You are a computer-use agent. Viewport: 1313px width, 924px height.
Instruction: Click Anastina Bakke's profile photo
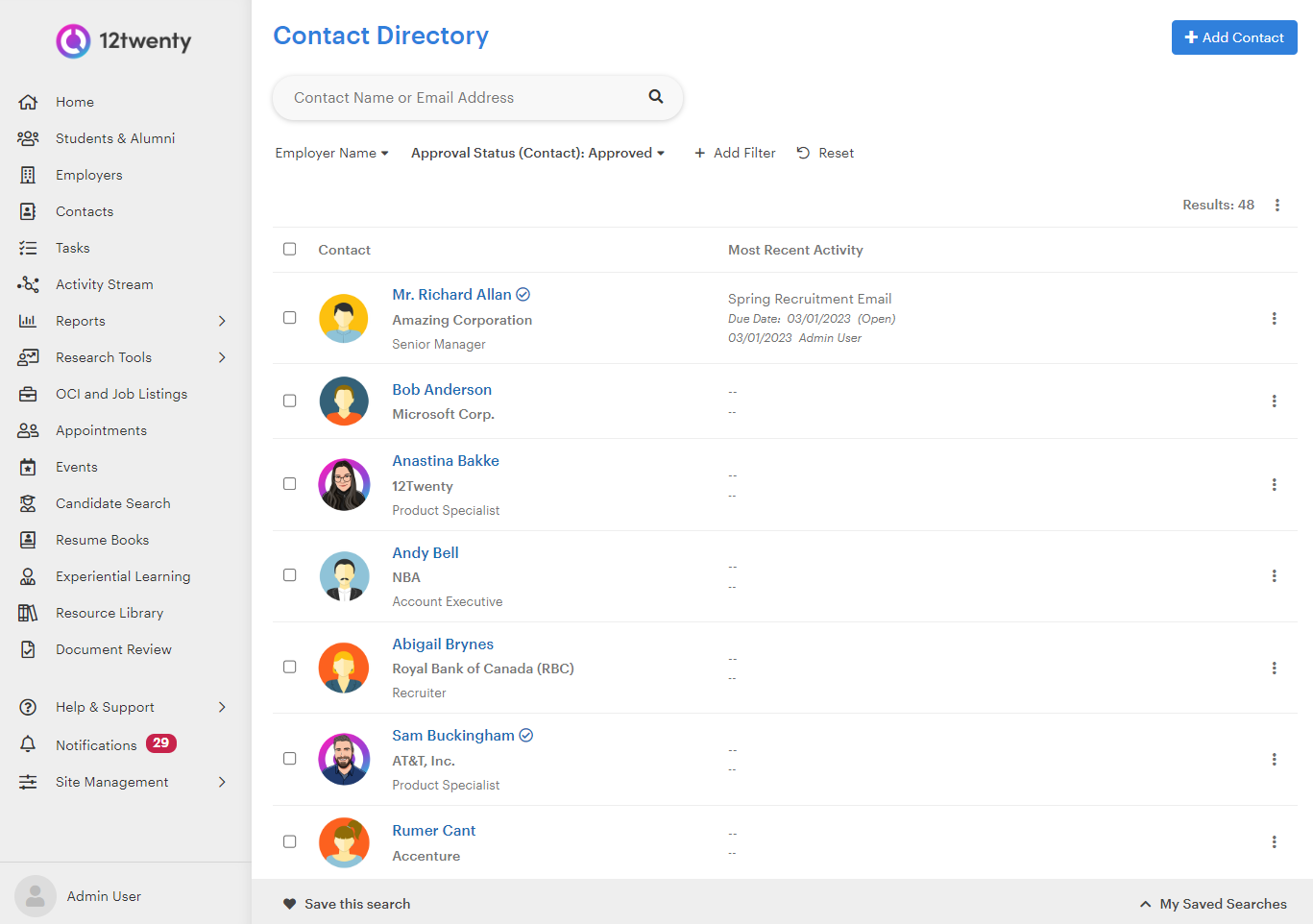(x=344, y=484)
